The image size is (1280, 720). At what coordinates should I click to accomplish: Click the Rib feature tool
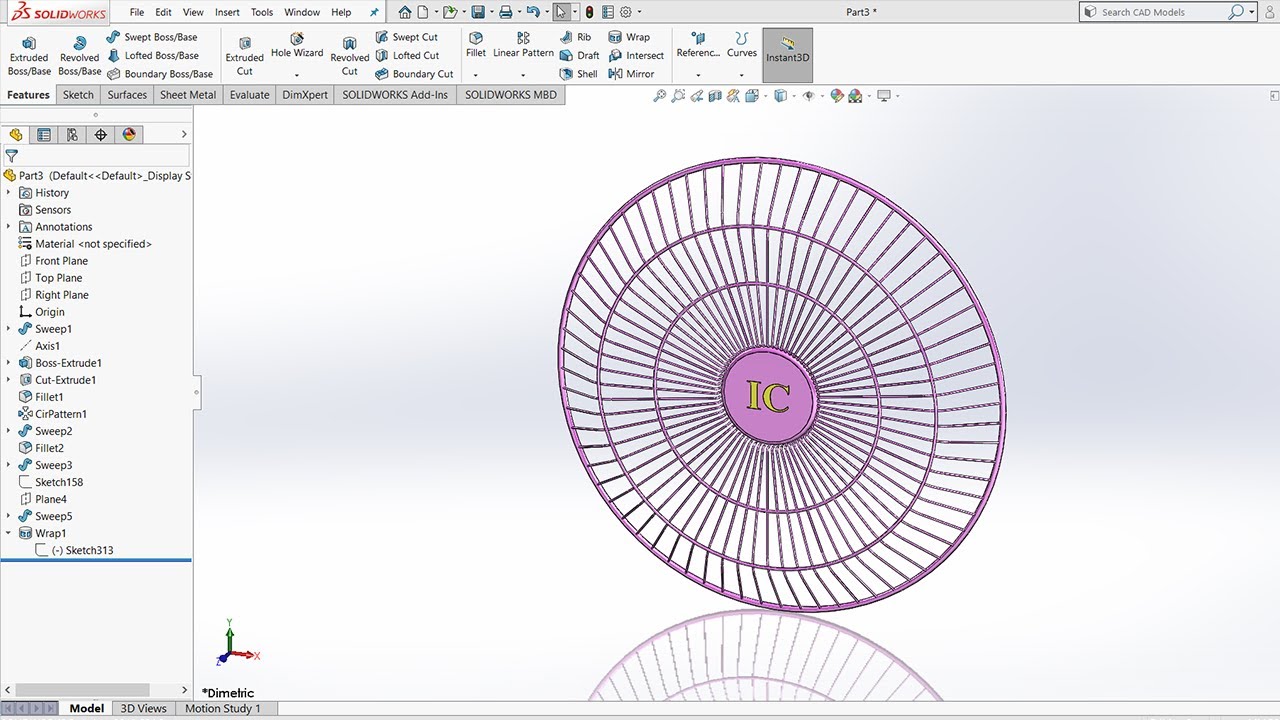[576, 37]
